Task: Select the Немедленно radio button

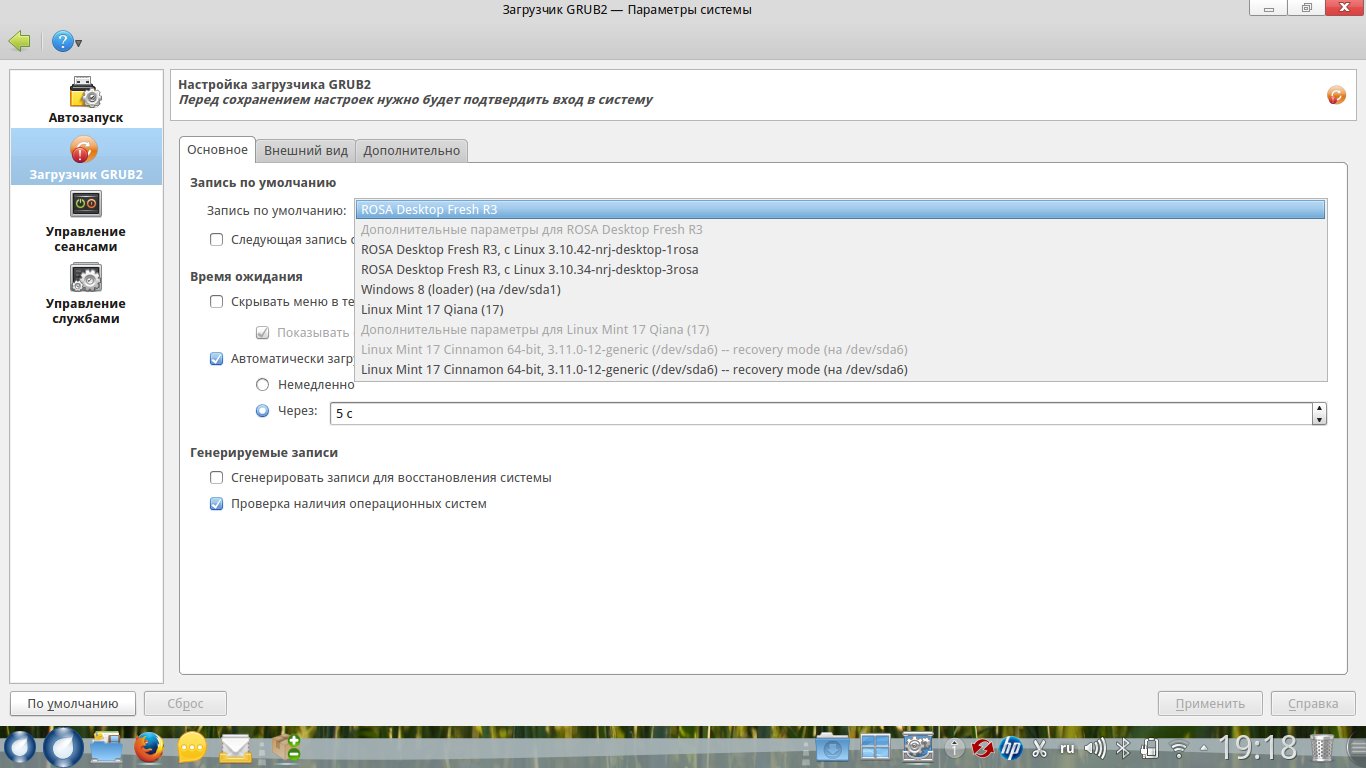Action: [263, 384]
